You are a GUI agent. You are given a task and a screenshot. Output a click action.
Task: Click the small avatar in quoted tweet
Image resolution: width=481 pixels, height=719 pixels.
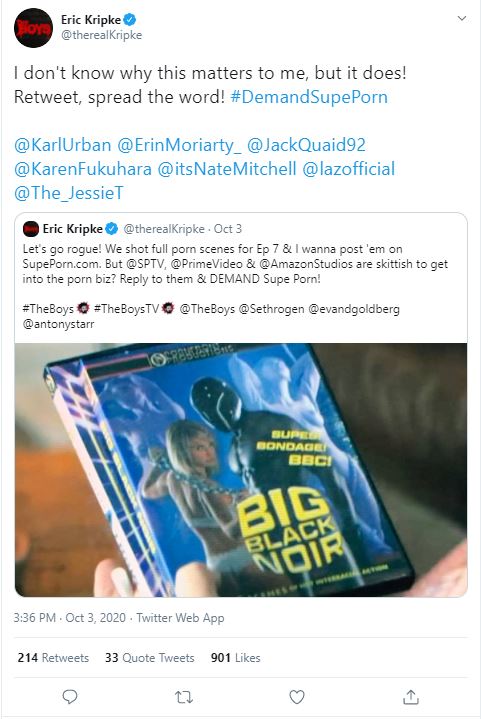[x=31, y=228]
